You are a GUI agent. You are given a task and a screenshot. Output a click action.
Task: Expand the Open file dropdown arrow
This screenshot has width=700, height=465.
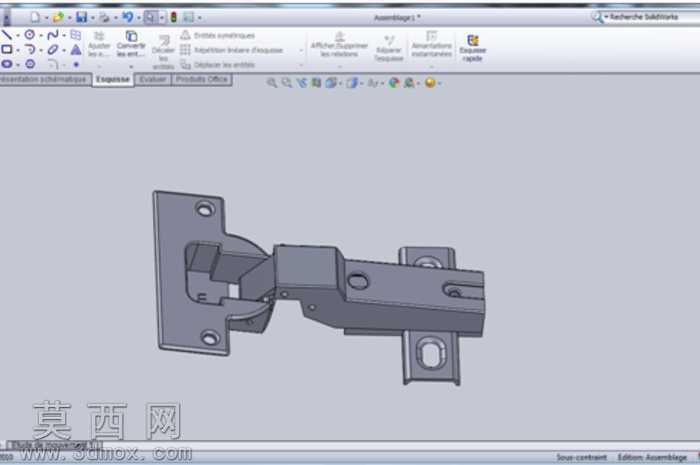tap(70, 18)
